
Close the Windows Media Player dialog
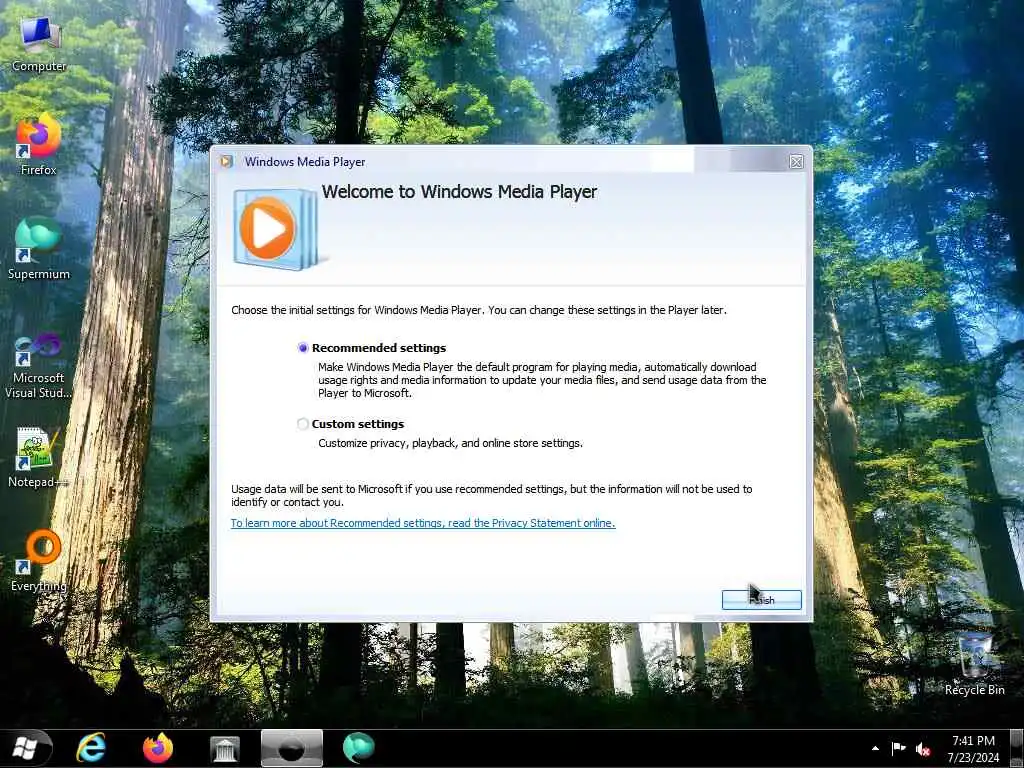coord(796,162)
